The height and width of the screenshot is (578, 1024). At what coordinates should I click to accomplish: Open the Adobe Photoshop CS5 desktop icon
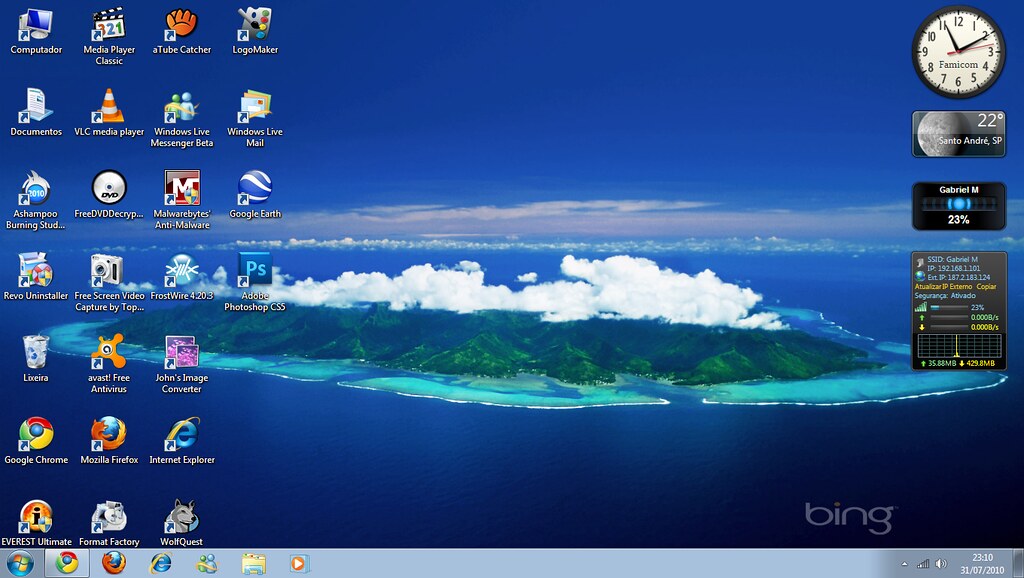255,283
